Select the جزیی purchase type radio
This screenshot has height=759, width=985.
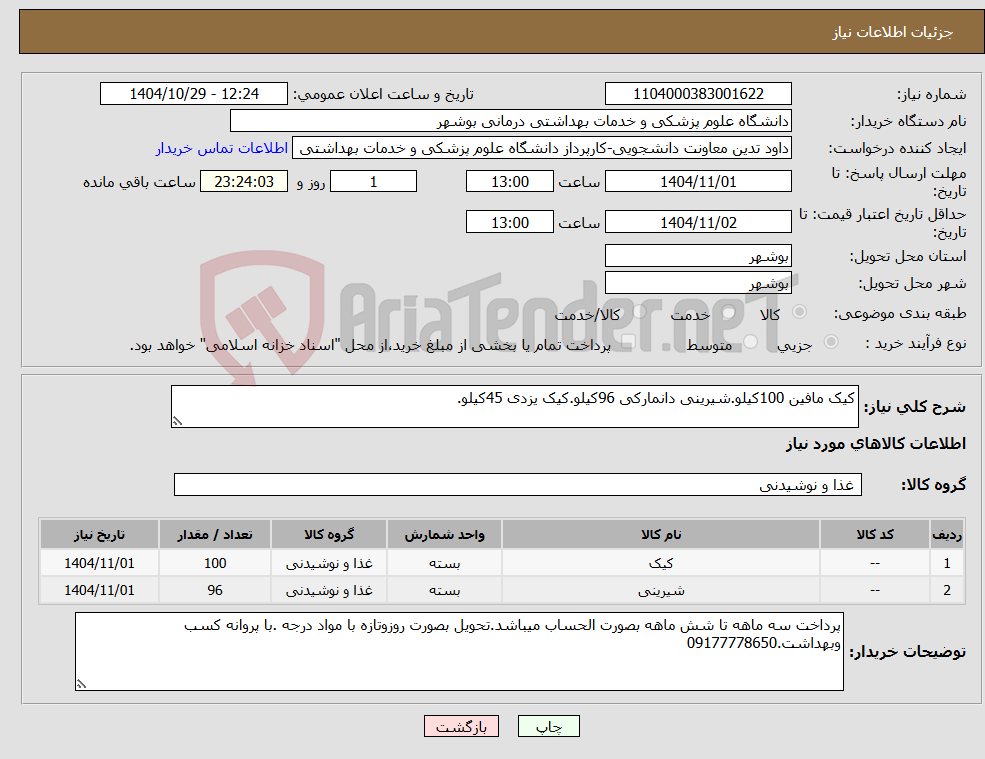pos(830,341)
